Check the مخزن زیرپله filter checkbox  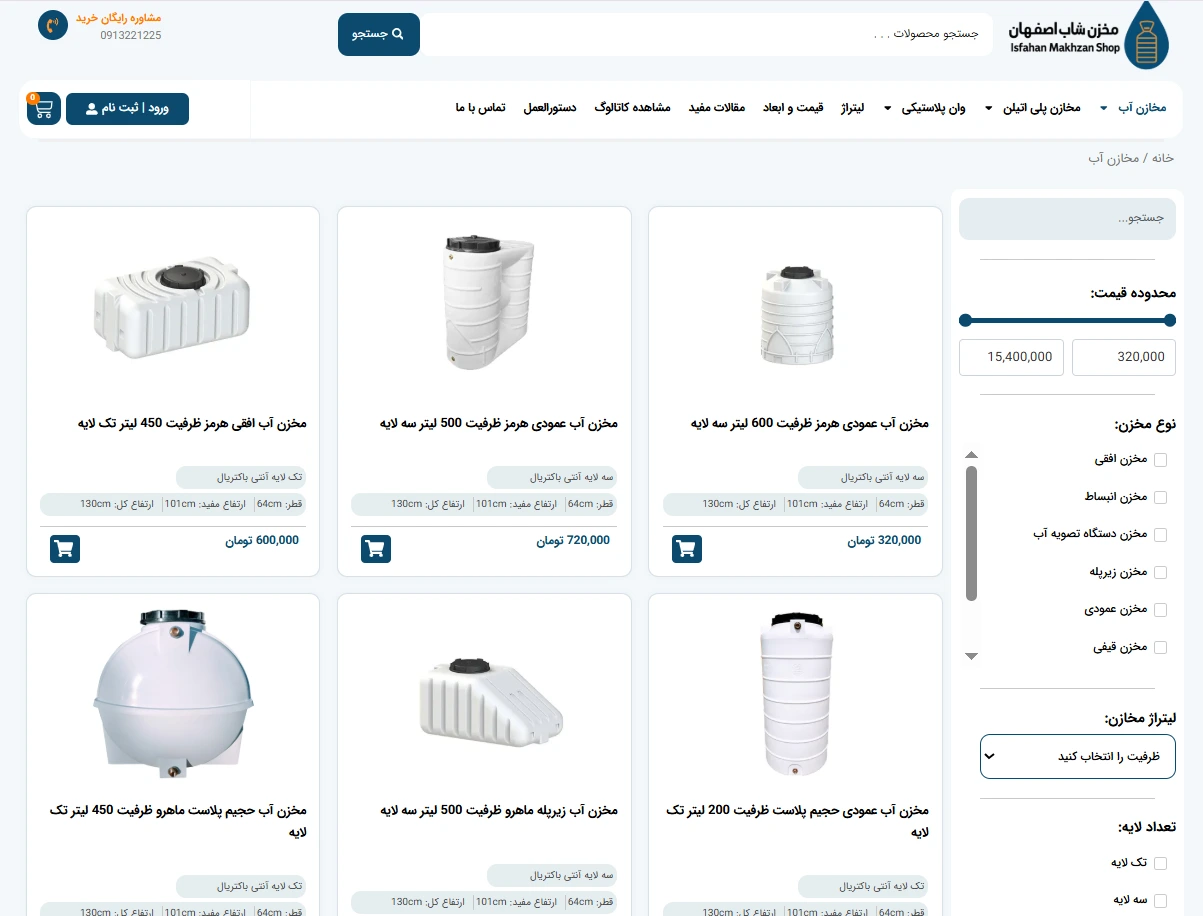click(x=1160, y=573)
